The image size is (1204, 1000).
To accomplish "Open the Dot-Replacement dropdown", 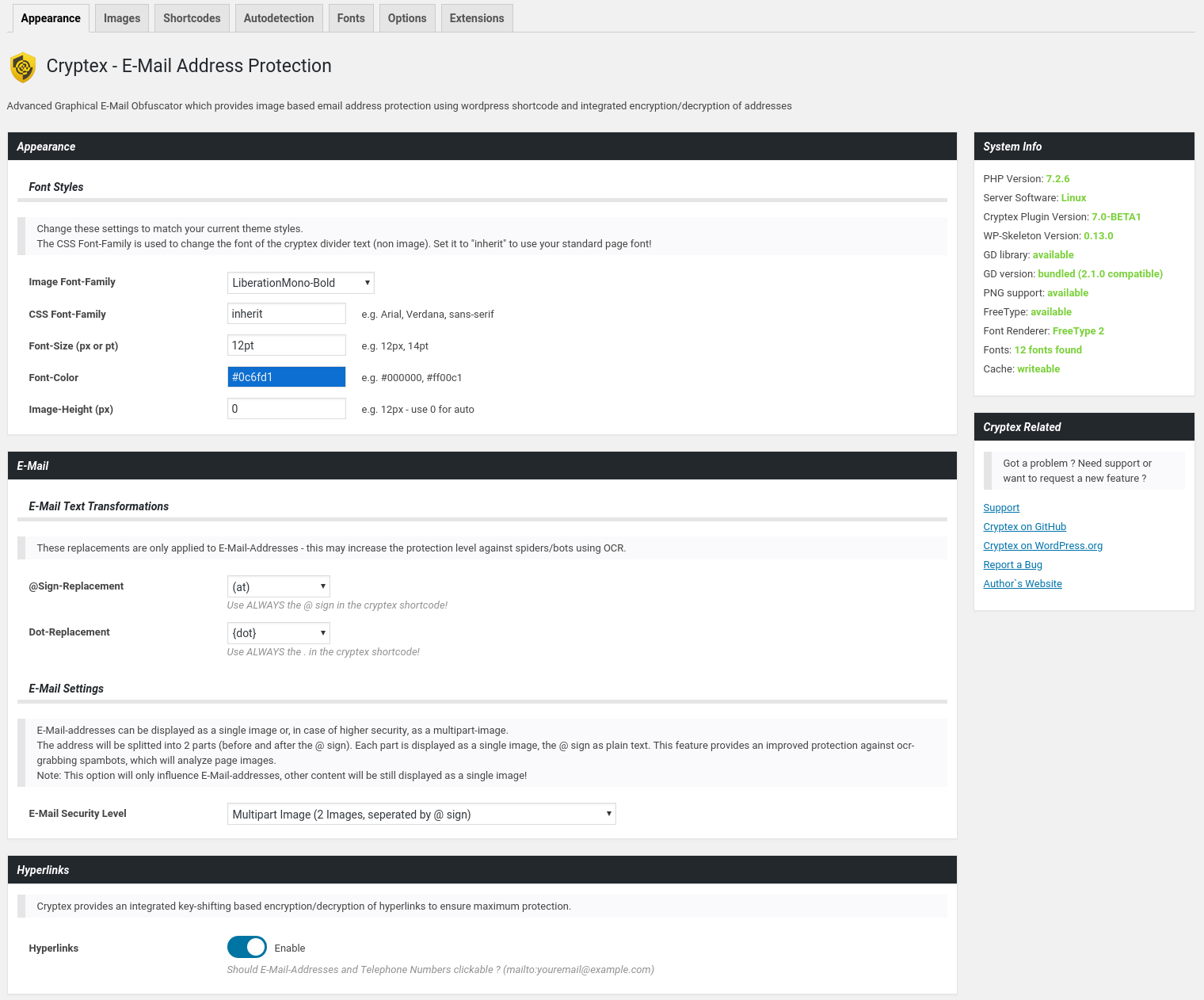I will (x=279, y=633).
